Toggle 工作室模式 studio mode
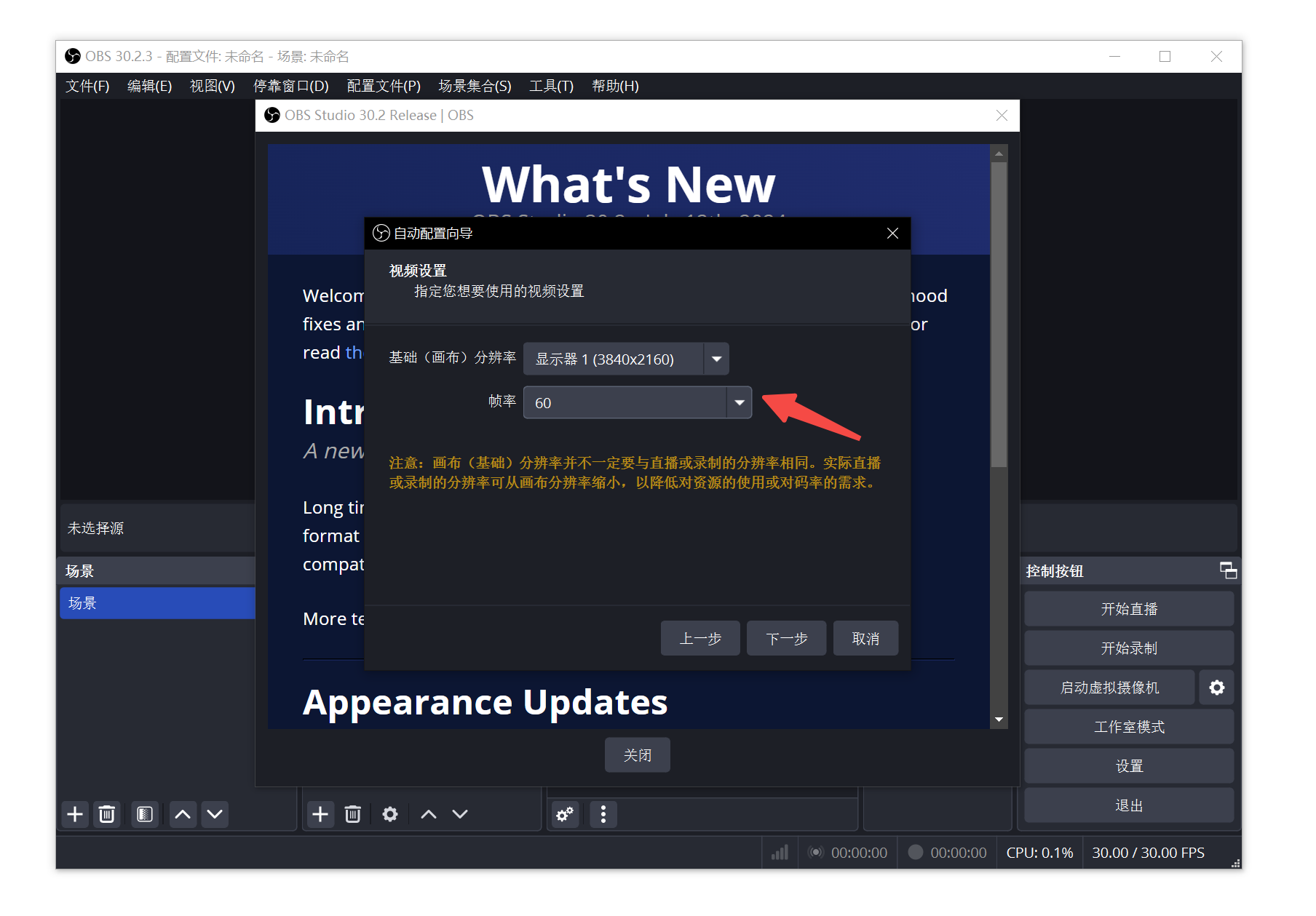This screenshot has height=916, width=1316. point(1129,727)
